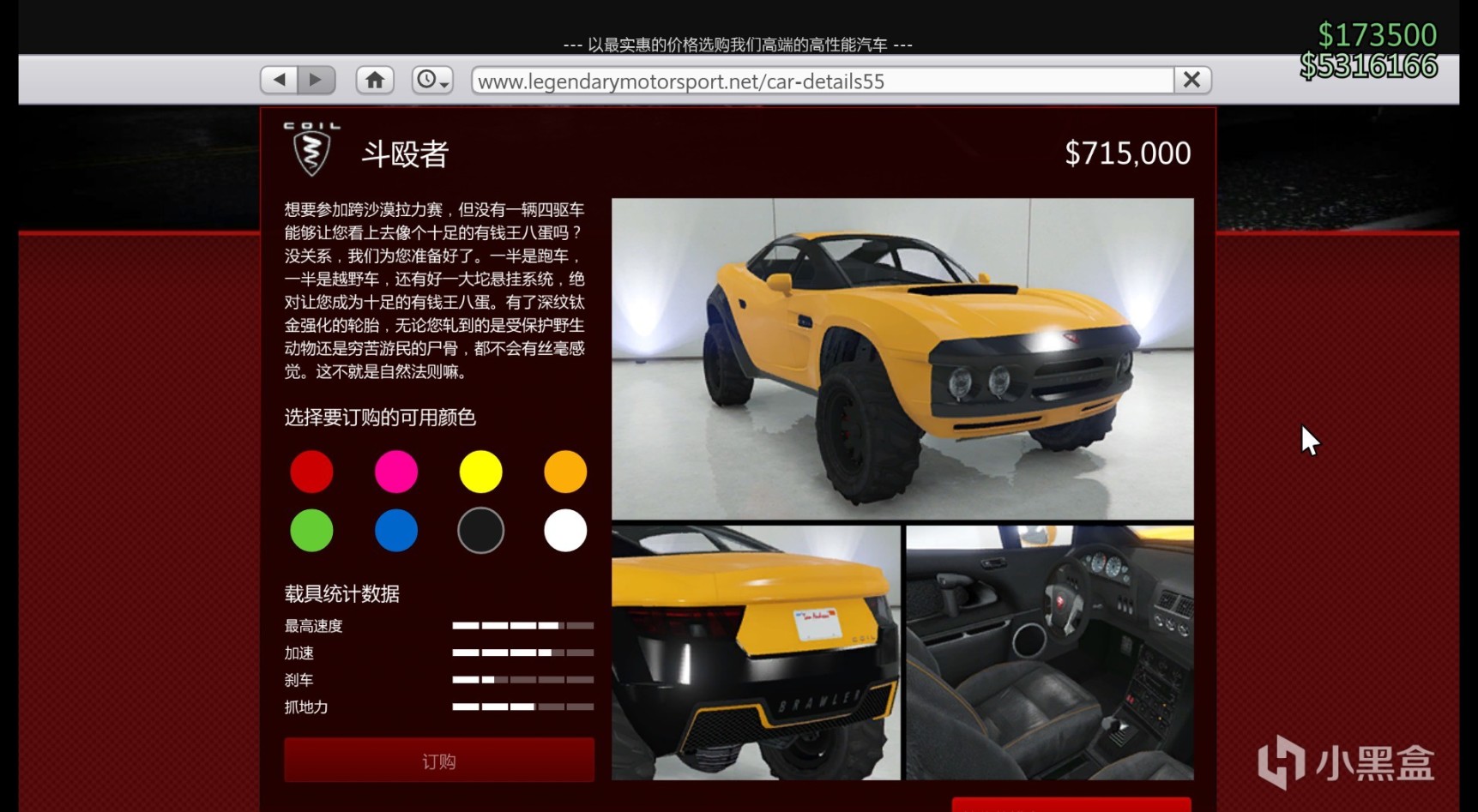Select the yellow color swatch
This screenshot has height=812, width=1478.
point(480,472)
